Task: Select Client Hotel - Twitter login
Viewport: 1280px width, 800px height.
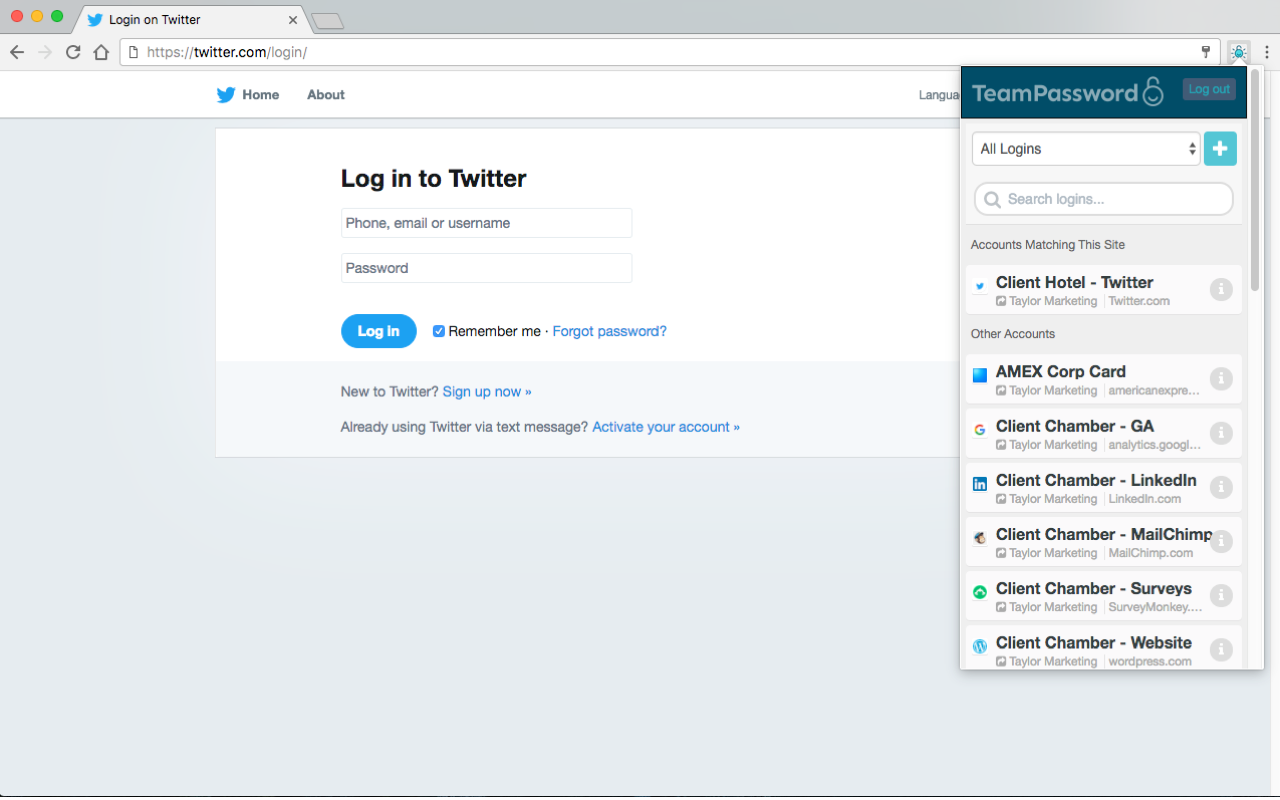Action: (1104, 290)
